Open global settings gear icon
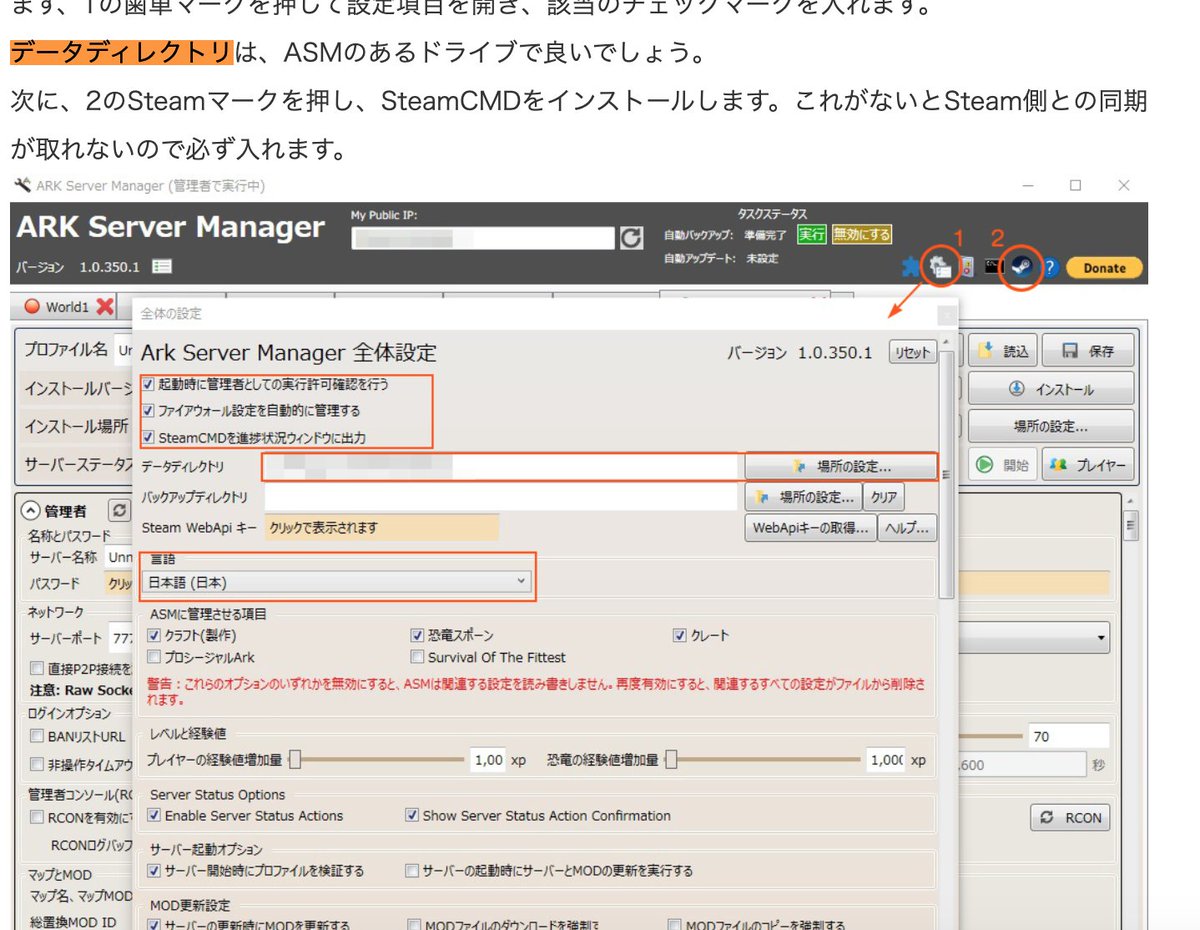This screenshot has height=930, width=1200. pos(939,267)
